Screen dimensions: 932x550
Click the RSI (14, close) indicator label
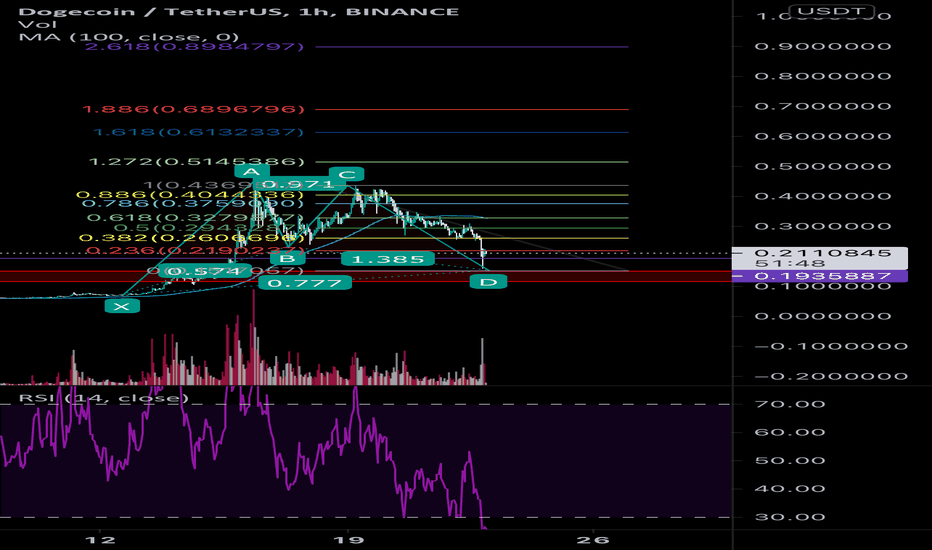103,398
